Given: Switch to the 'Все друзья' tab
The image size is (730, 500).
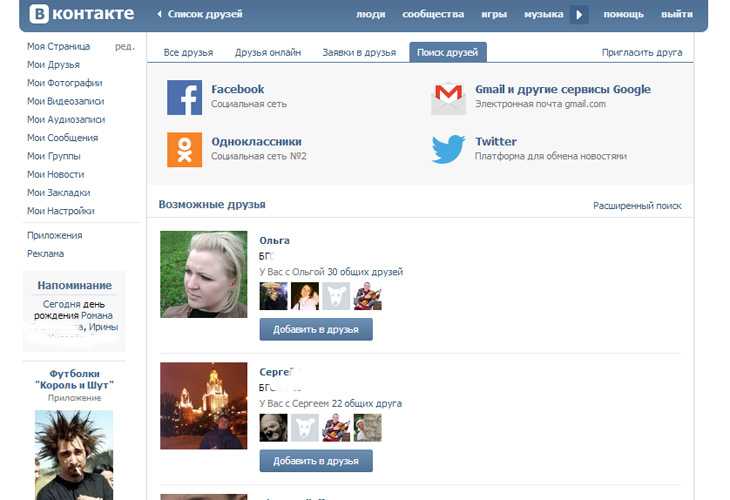Looking at the screenshot, I should (188, 53).
